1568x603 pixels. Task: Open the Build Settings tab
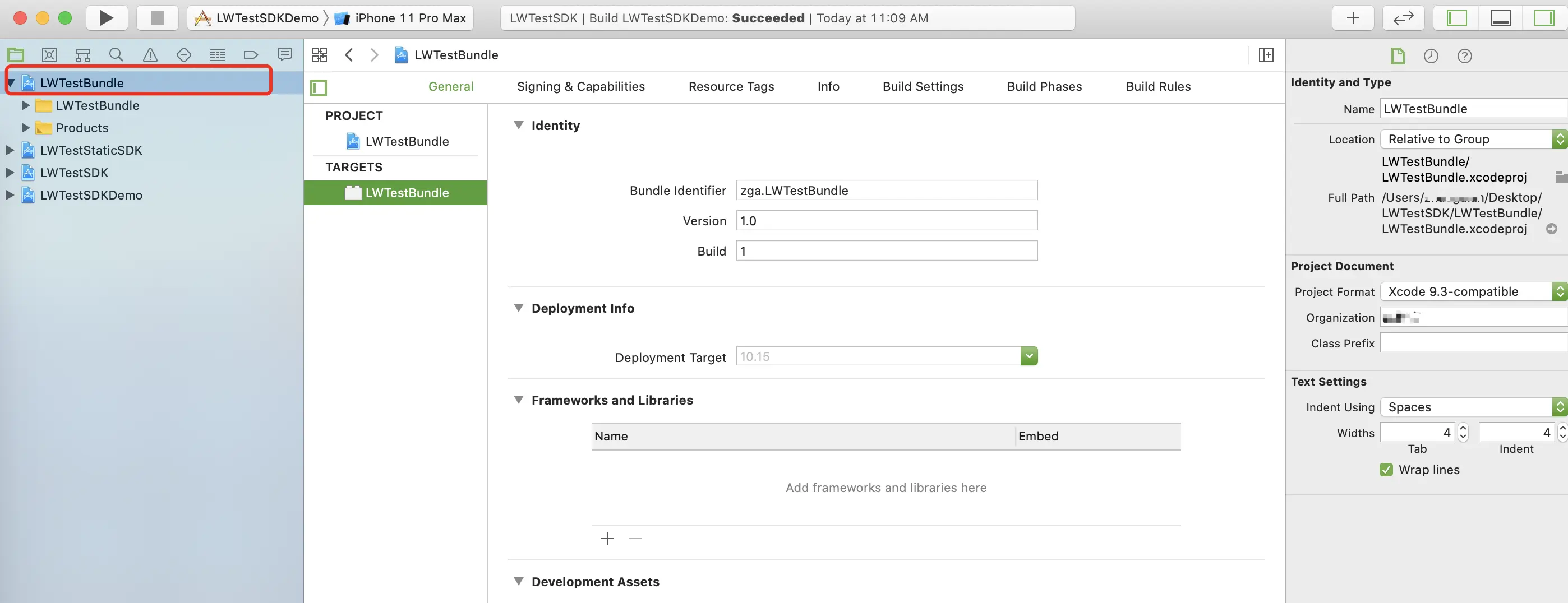[x=923, y=86]
